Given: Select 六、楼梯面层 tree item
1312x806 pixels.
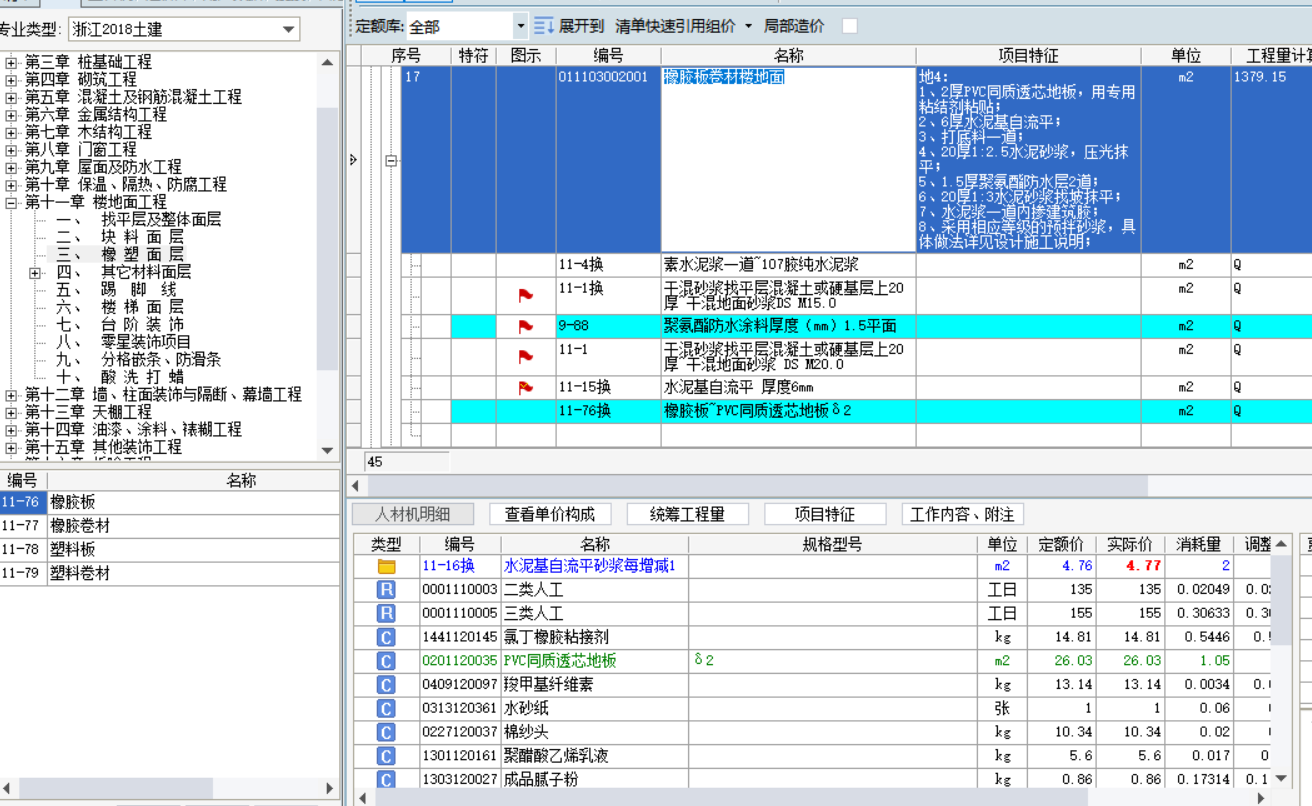Looking at the screenshot, I should pyautogui.click(x=120, y=307).
